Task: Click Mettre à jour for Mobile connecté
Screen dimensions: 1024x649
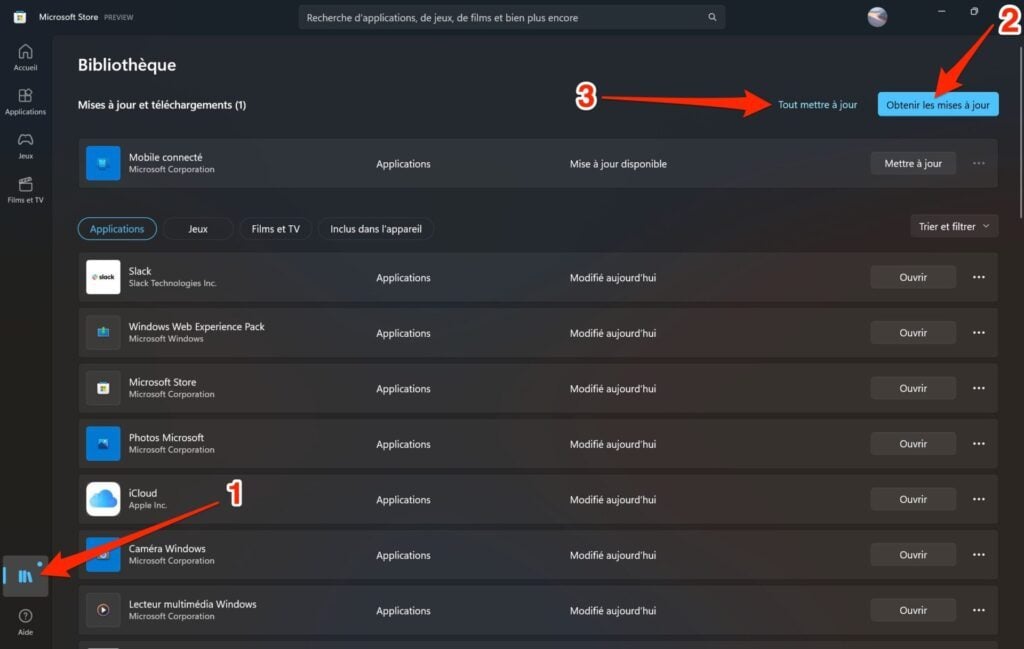Action: [x=913, y=163]
